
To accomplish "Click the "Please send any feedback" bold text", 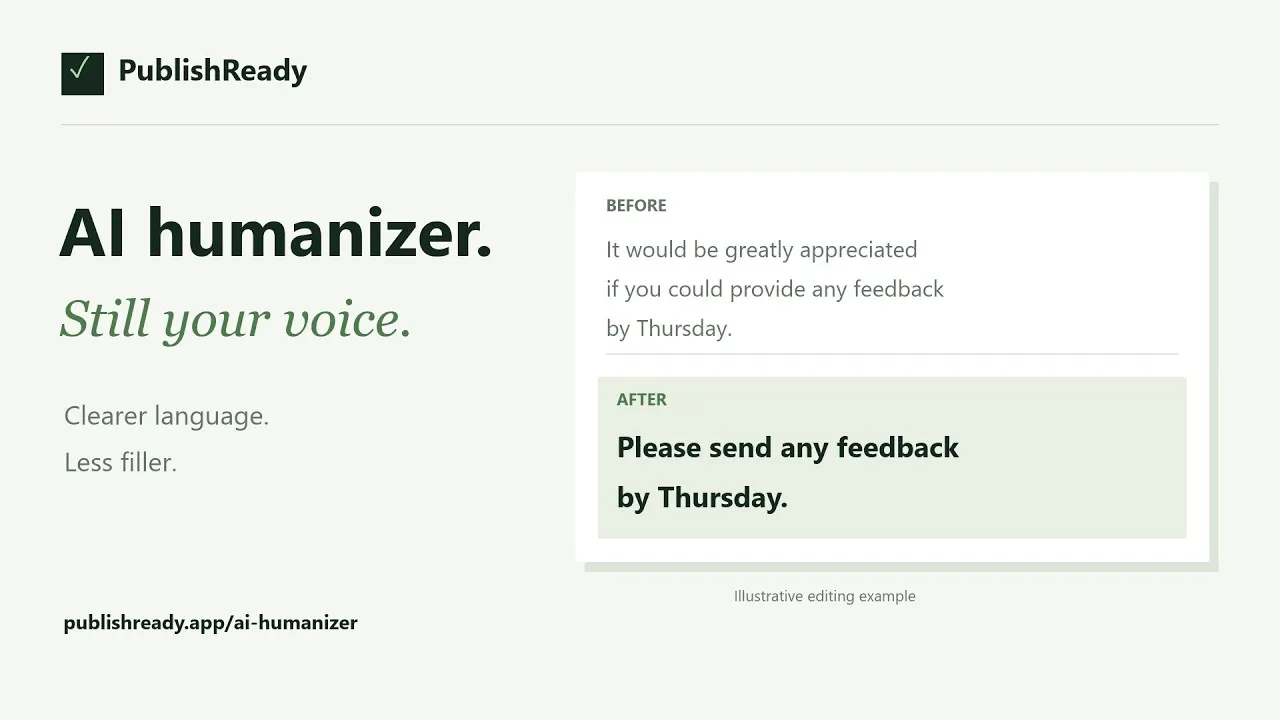I will 788,447.
